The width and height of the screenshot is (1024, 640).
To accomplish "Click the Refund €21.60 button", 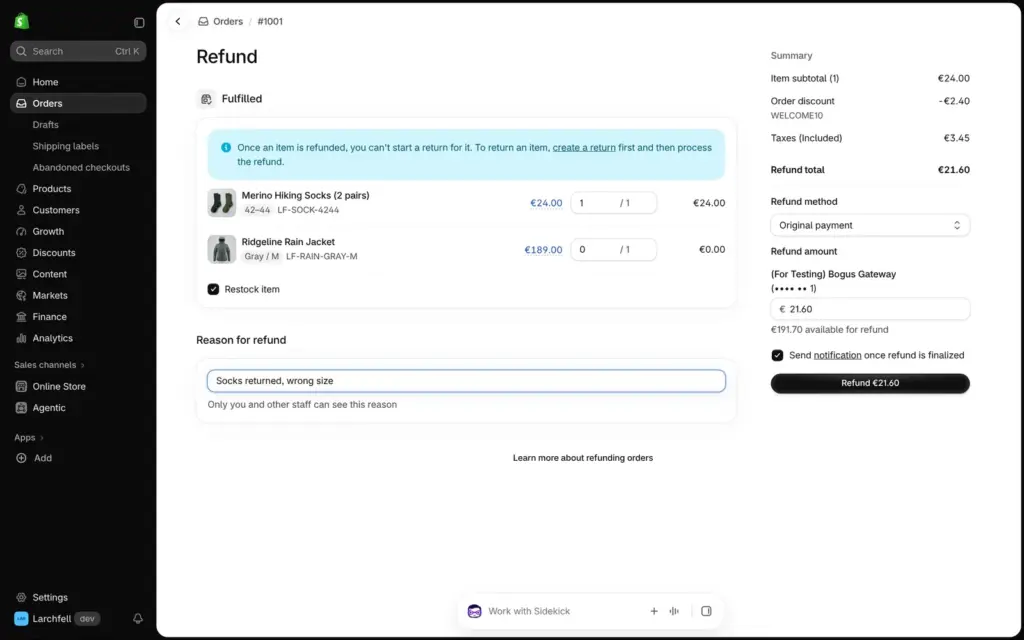I will coord(870,383).
